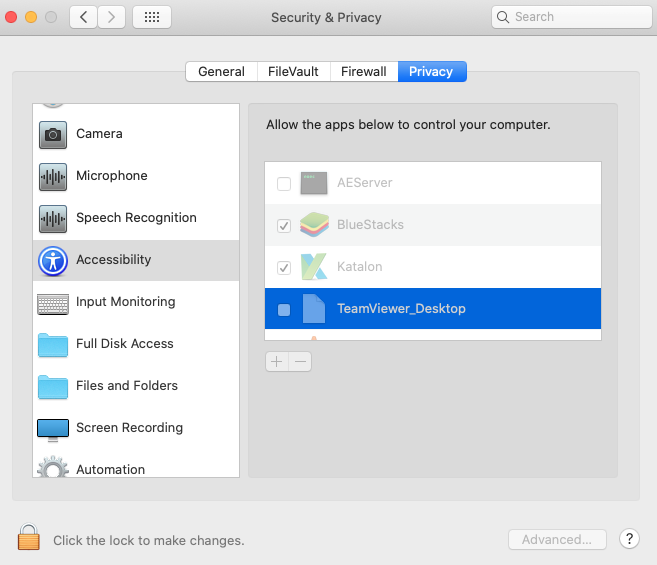Switch to the FileVault tab
The image size is (657, 565).
pos(293,72)
